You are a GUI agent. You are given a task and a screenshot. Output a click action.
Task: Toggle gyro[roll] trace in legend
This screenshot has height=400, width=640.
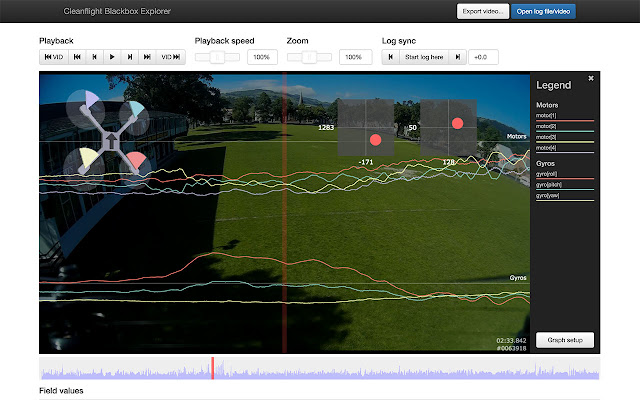point(547,175)
